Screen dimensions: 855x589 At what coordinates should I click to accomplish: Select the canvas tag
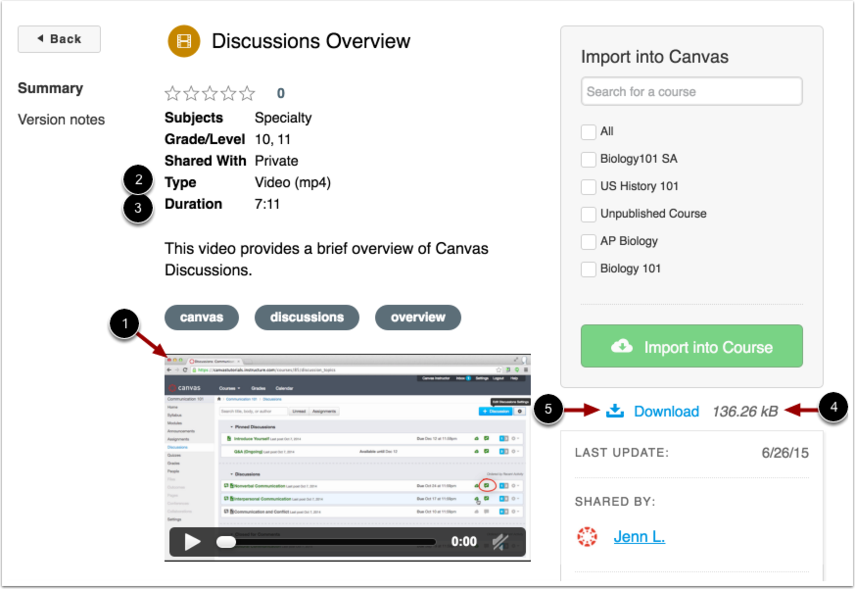point(202,317)
